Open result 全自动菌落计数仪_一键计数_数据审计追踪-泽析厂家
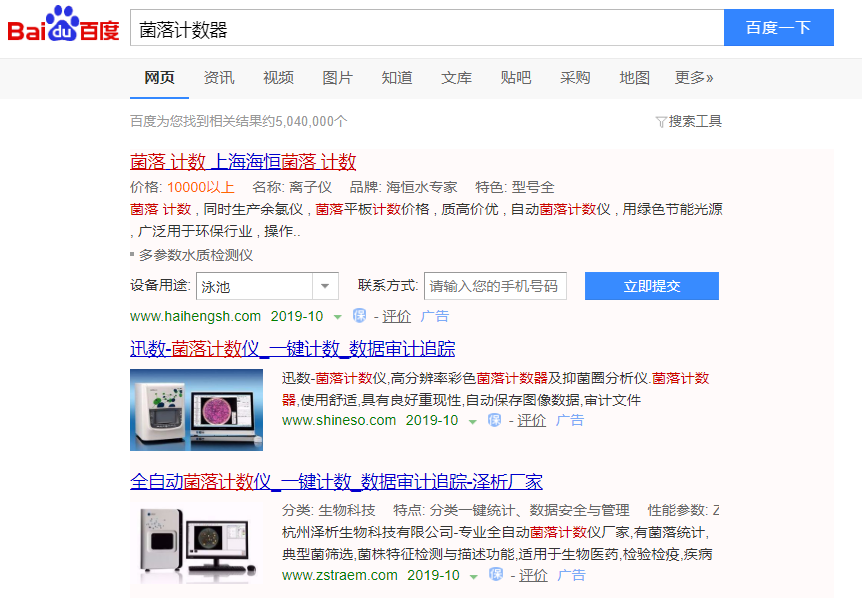Viewport: 862px width, 598px height. pyautogui.click(x=336, y=482)
